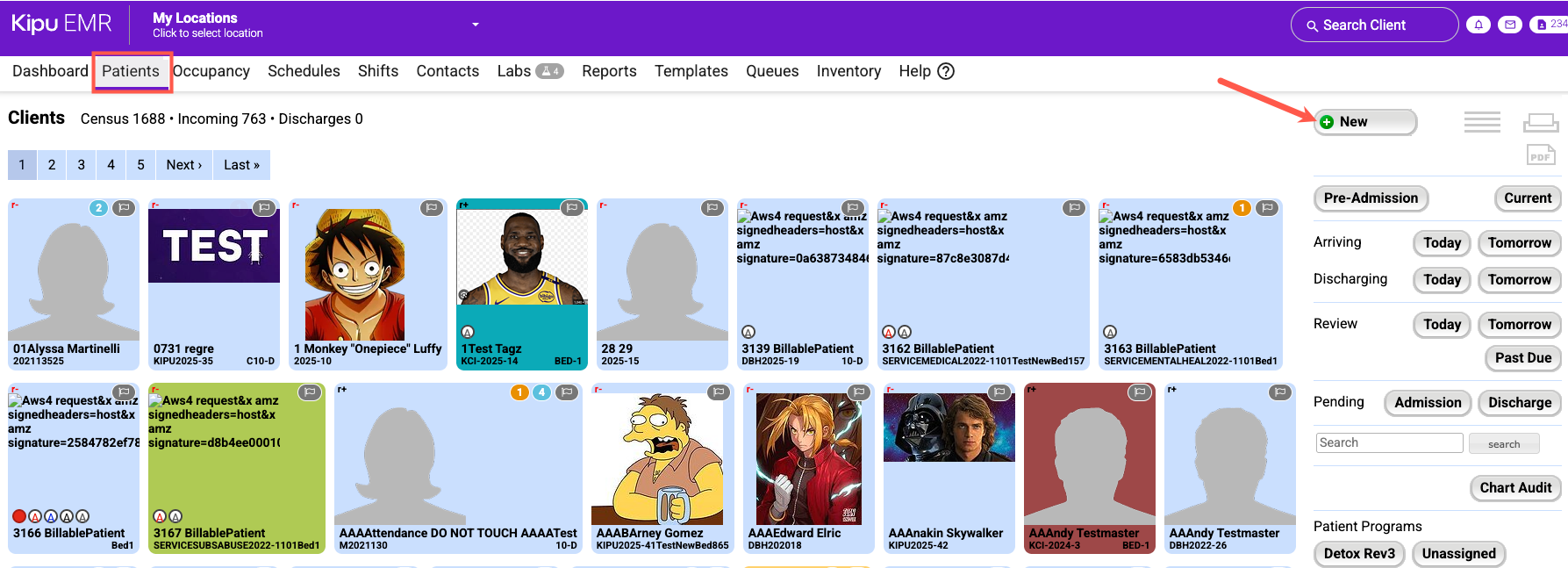Go to Next page of clients
This screenshot has height=568, width=1568.
[183, 165]
